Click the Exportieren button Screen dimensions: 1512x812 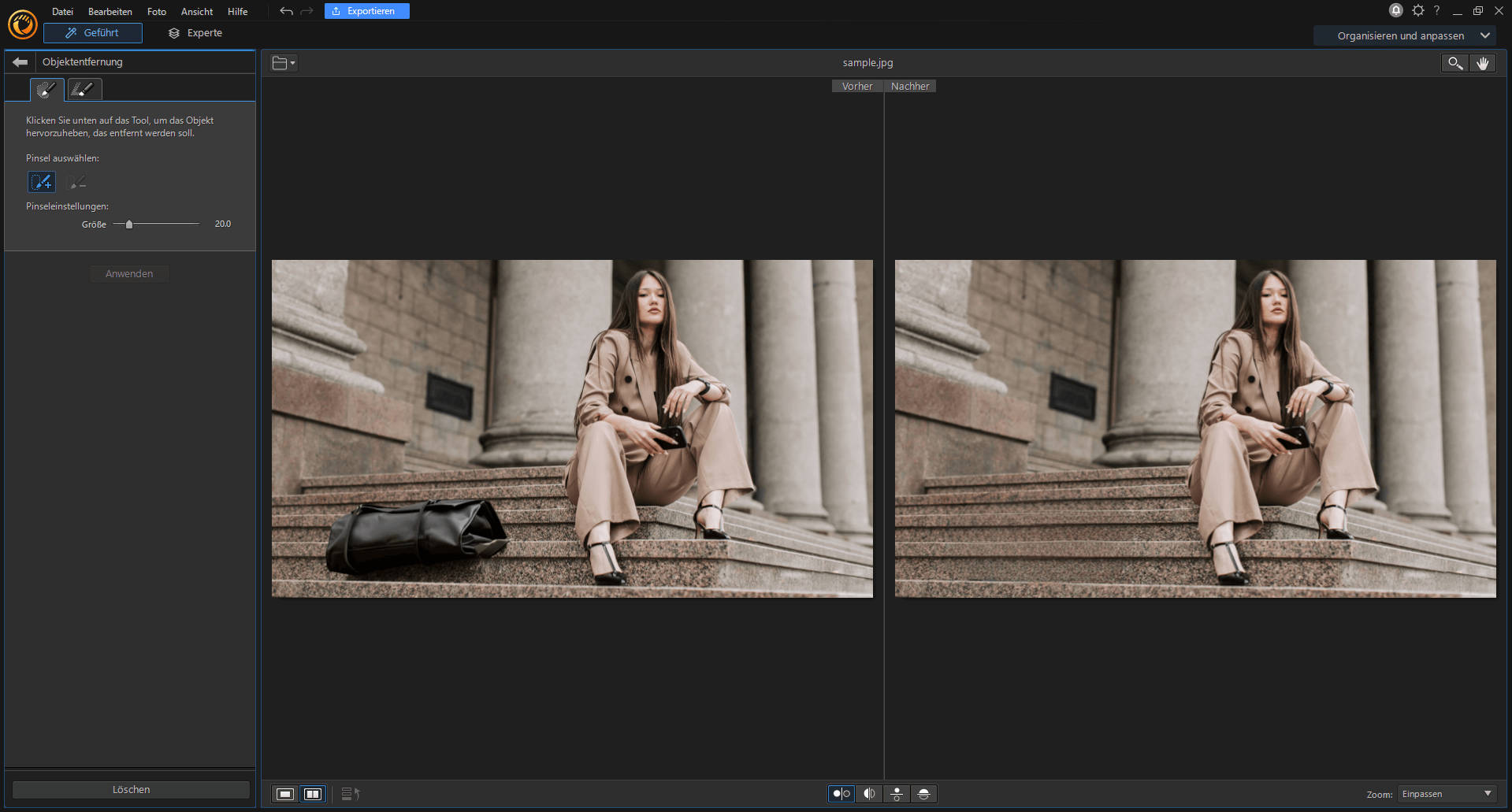pyautogui.click(x=366, y=11)
